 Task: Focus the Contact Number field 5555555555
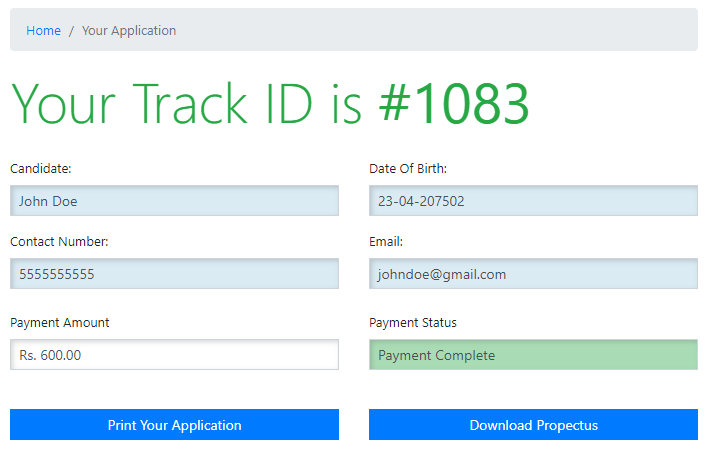[x=174, y=274]
